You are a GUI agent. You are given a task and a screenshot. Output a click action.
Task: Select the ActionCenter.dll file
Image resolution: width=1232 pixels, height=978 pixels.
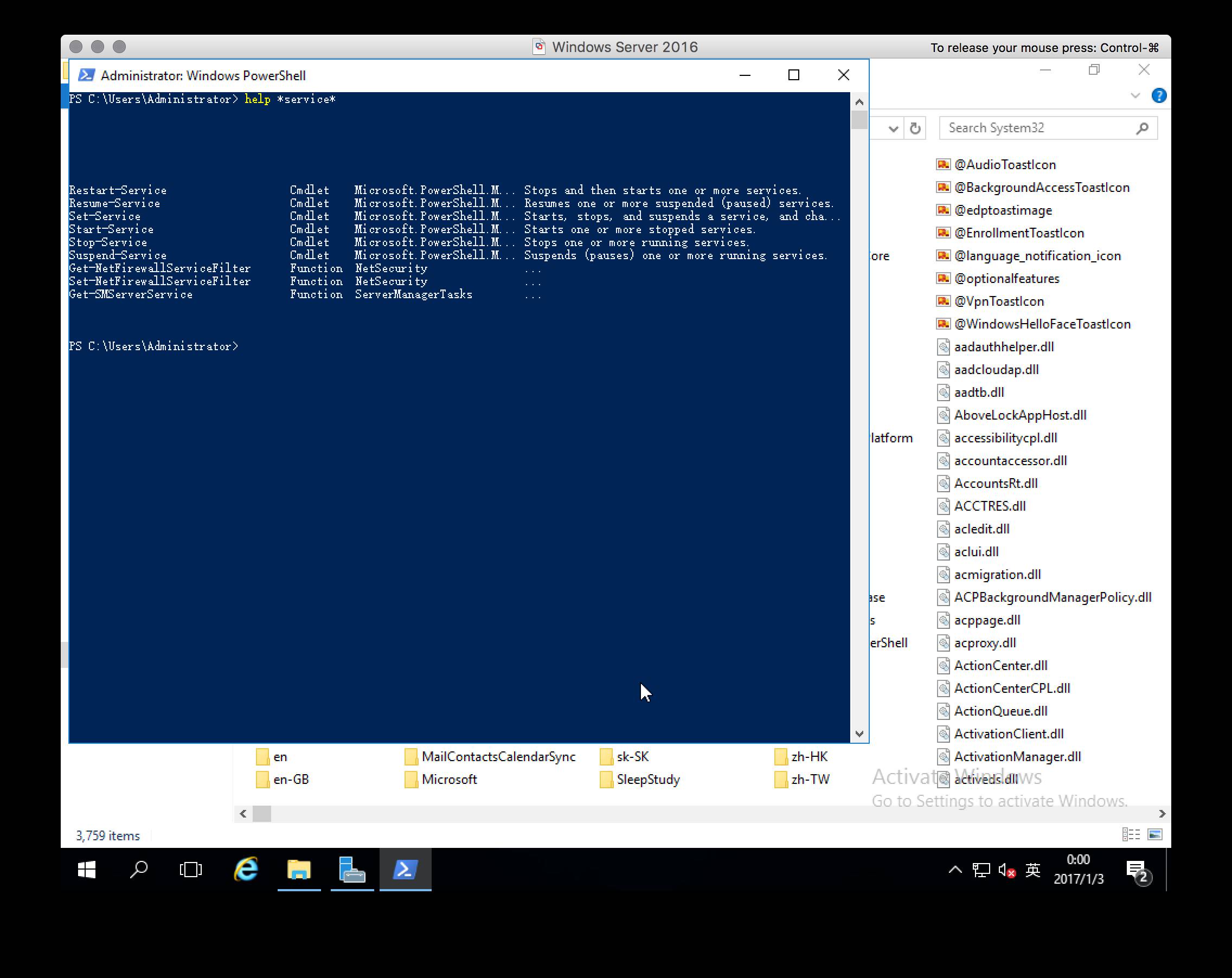coord(992,666)
